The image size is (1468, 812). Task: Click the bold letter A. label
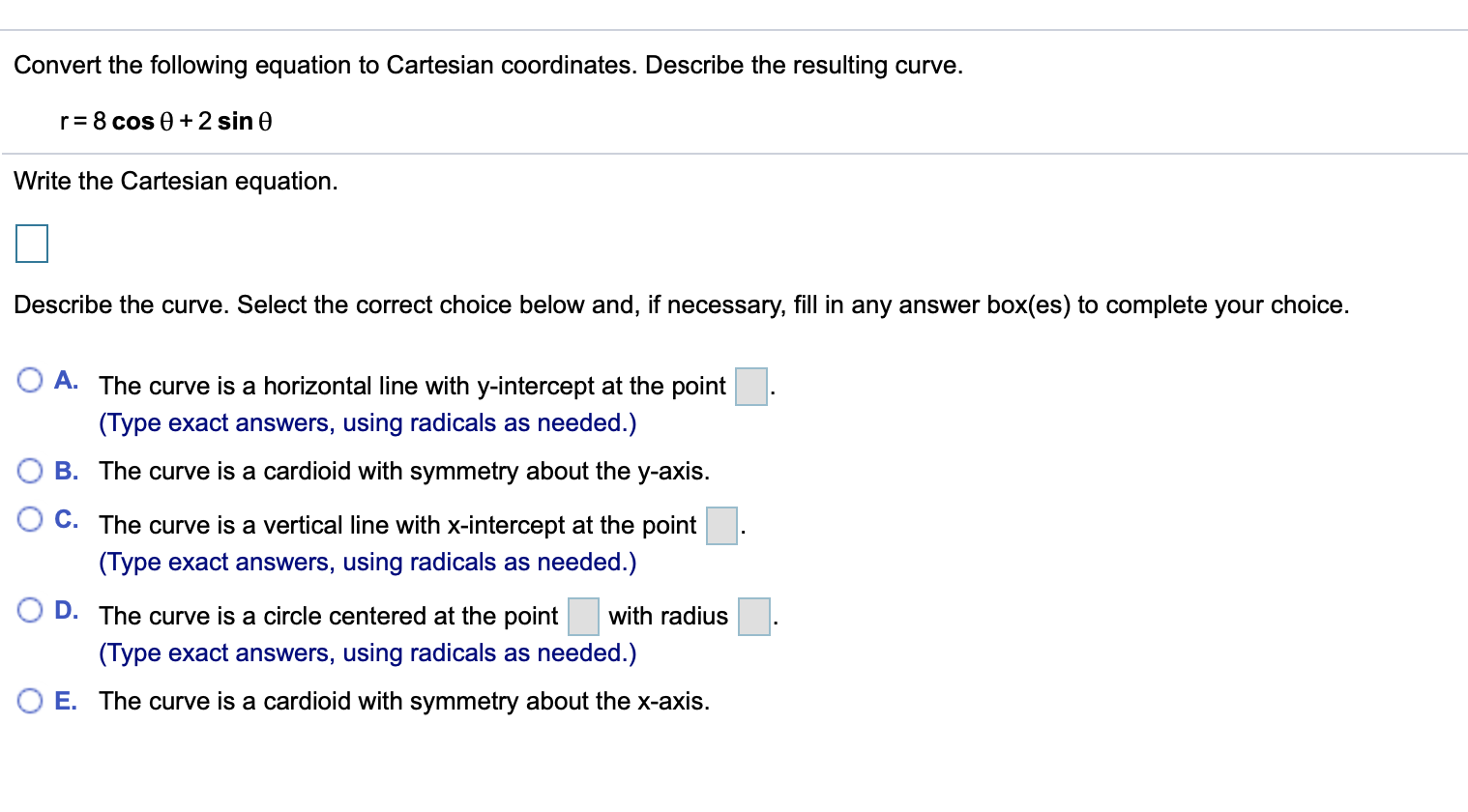67,380
